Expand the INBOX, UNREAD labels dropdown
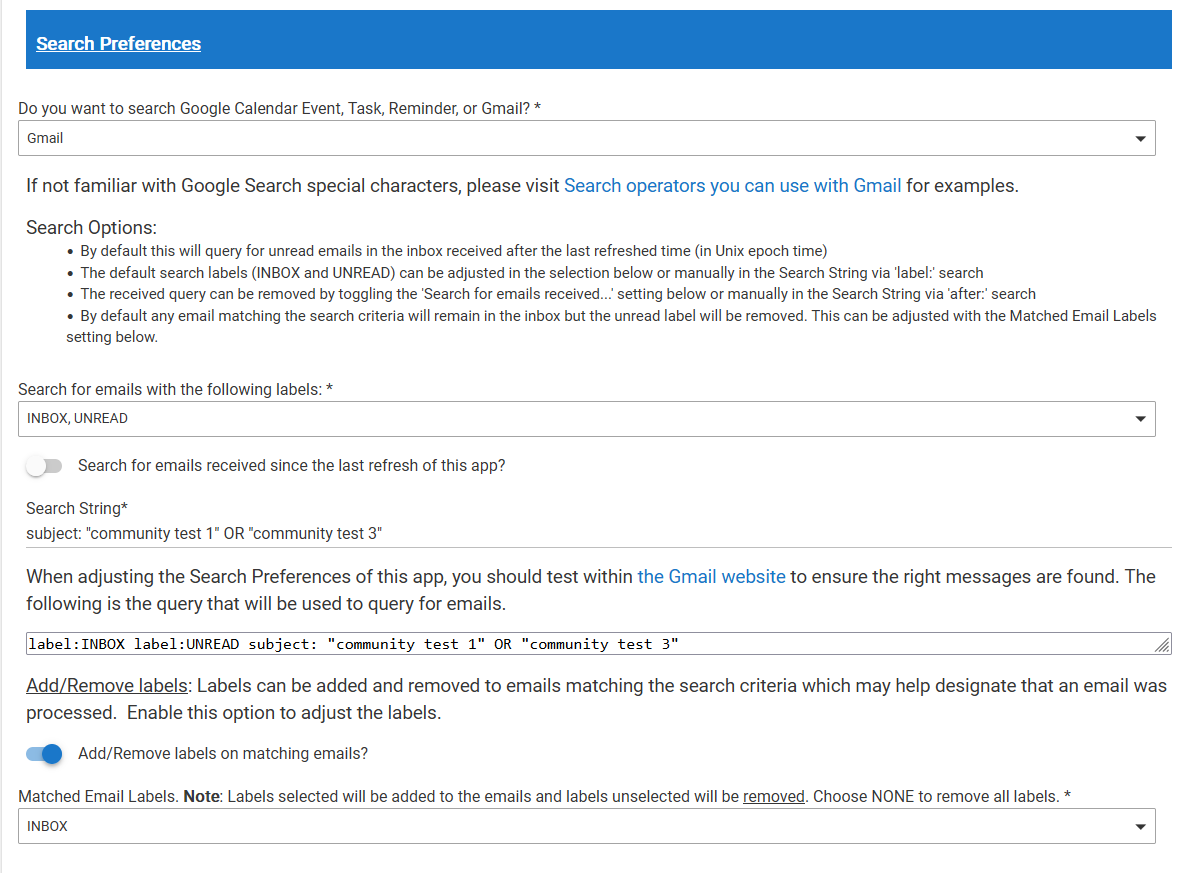 586,419
